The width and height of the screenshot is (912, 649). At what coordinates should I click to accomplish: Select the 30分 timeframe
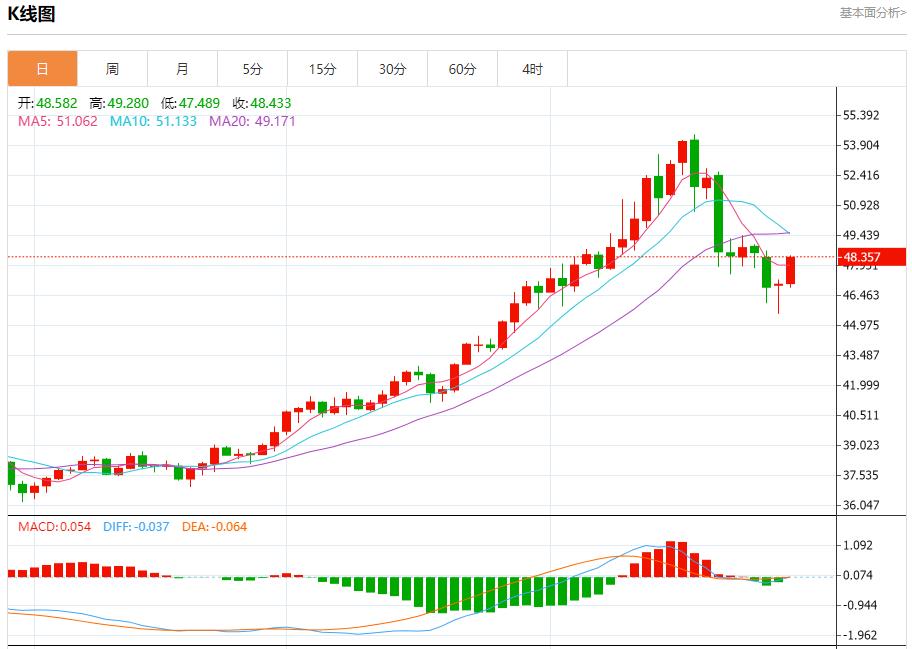393,69
